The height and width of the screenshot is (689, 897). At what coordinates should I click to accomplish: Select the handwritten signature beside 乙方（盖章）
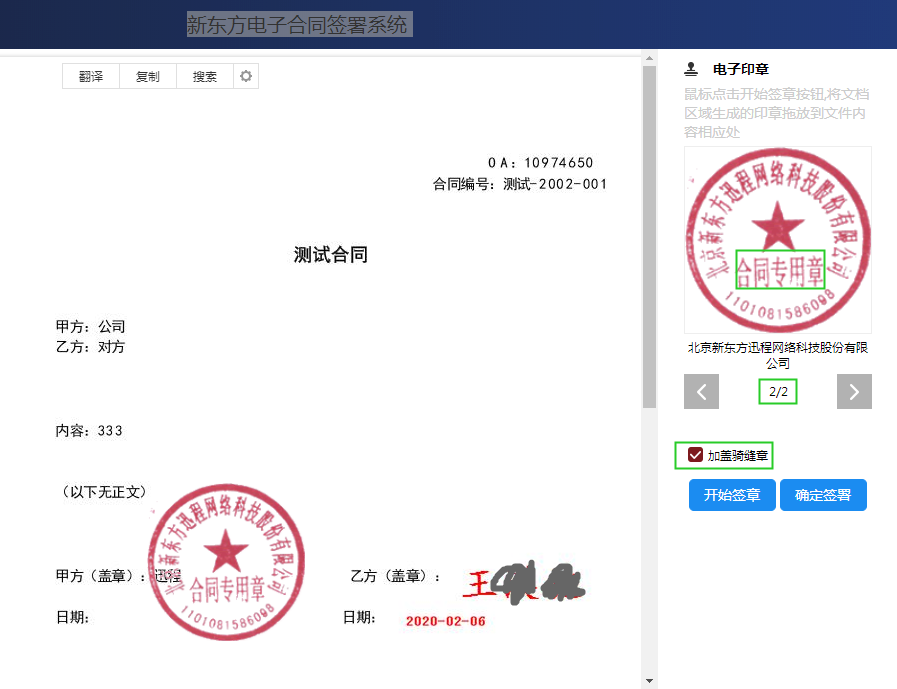pos(524,581)
